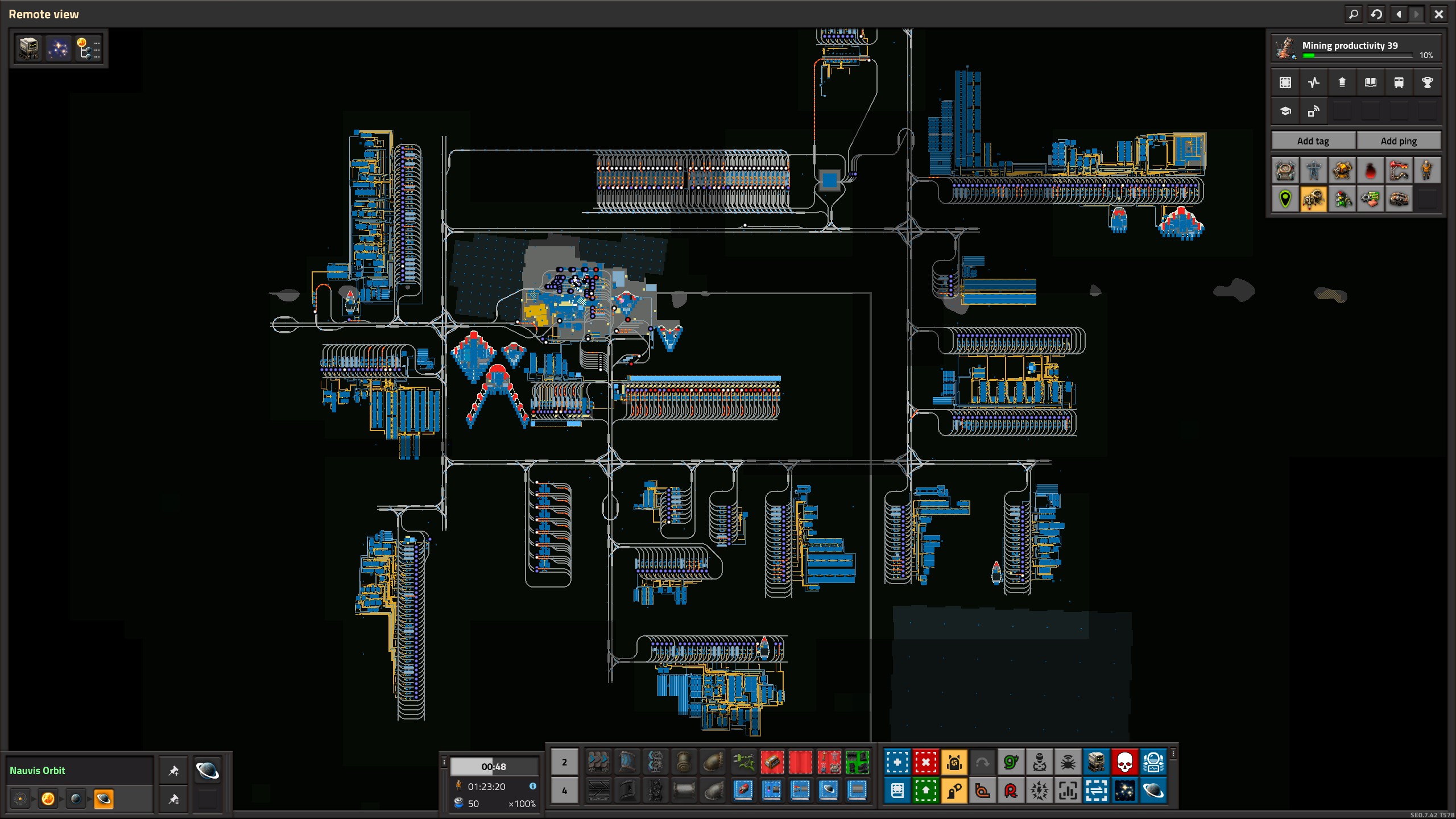
Task: Toggle the pollution cloud map overlay
Action: point(1370,170)
